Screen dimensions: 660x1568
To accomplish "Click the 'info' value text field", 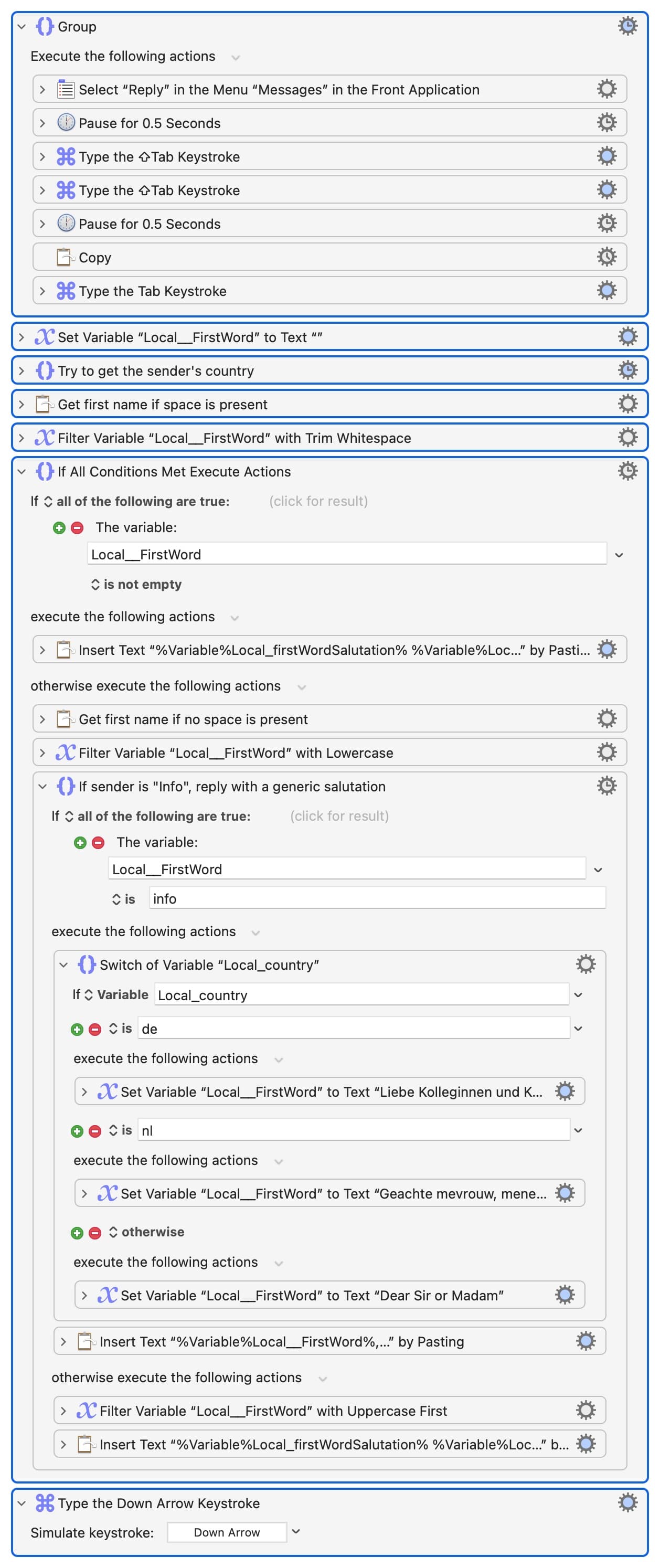I will tap(377, 898).
